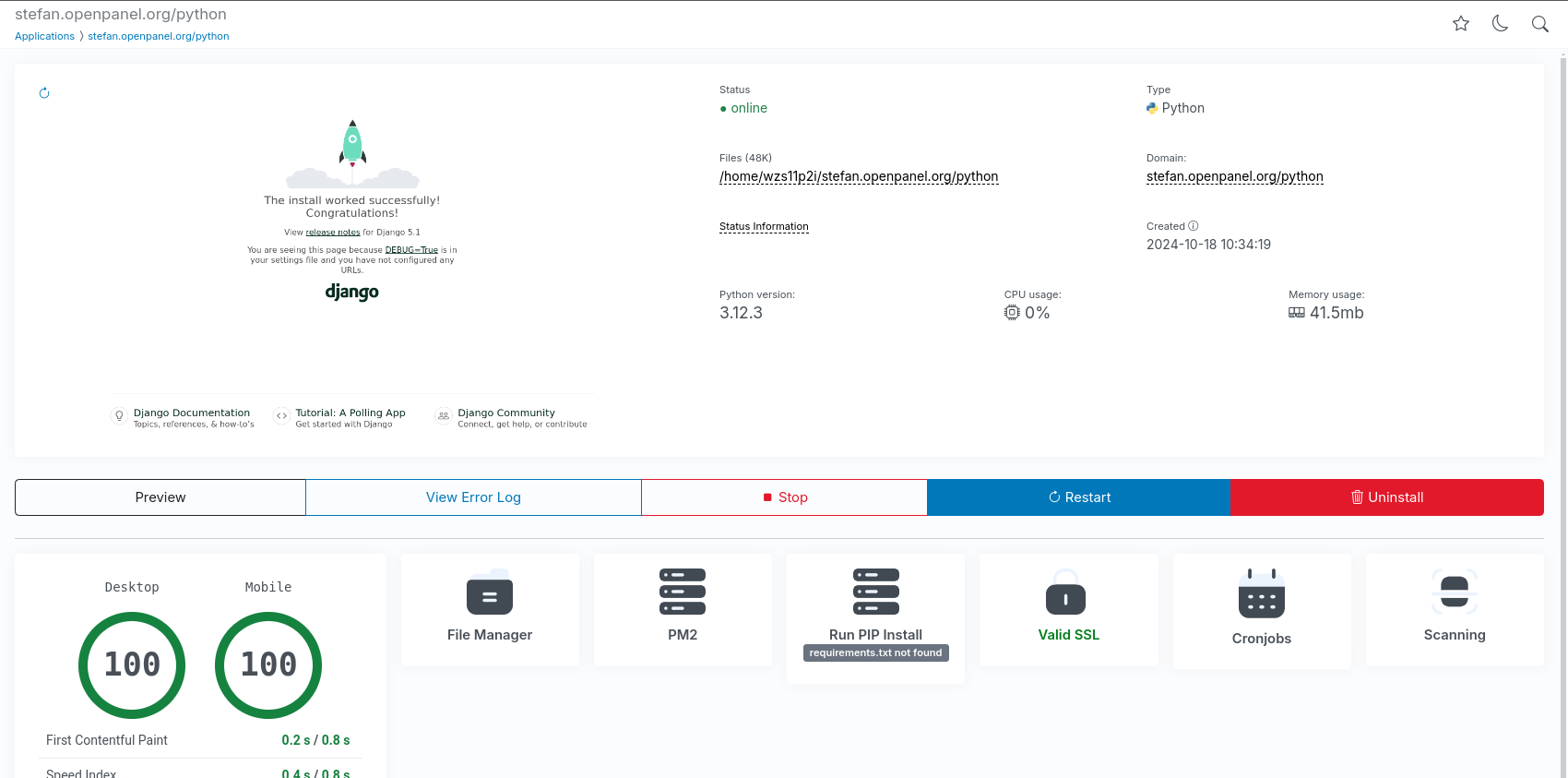Click the Mobile score 100 gauge
The image size is (1568, 778).
(268, 665)
